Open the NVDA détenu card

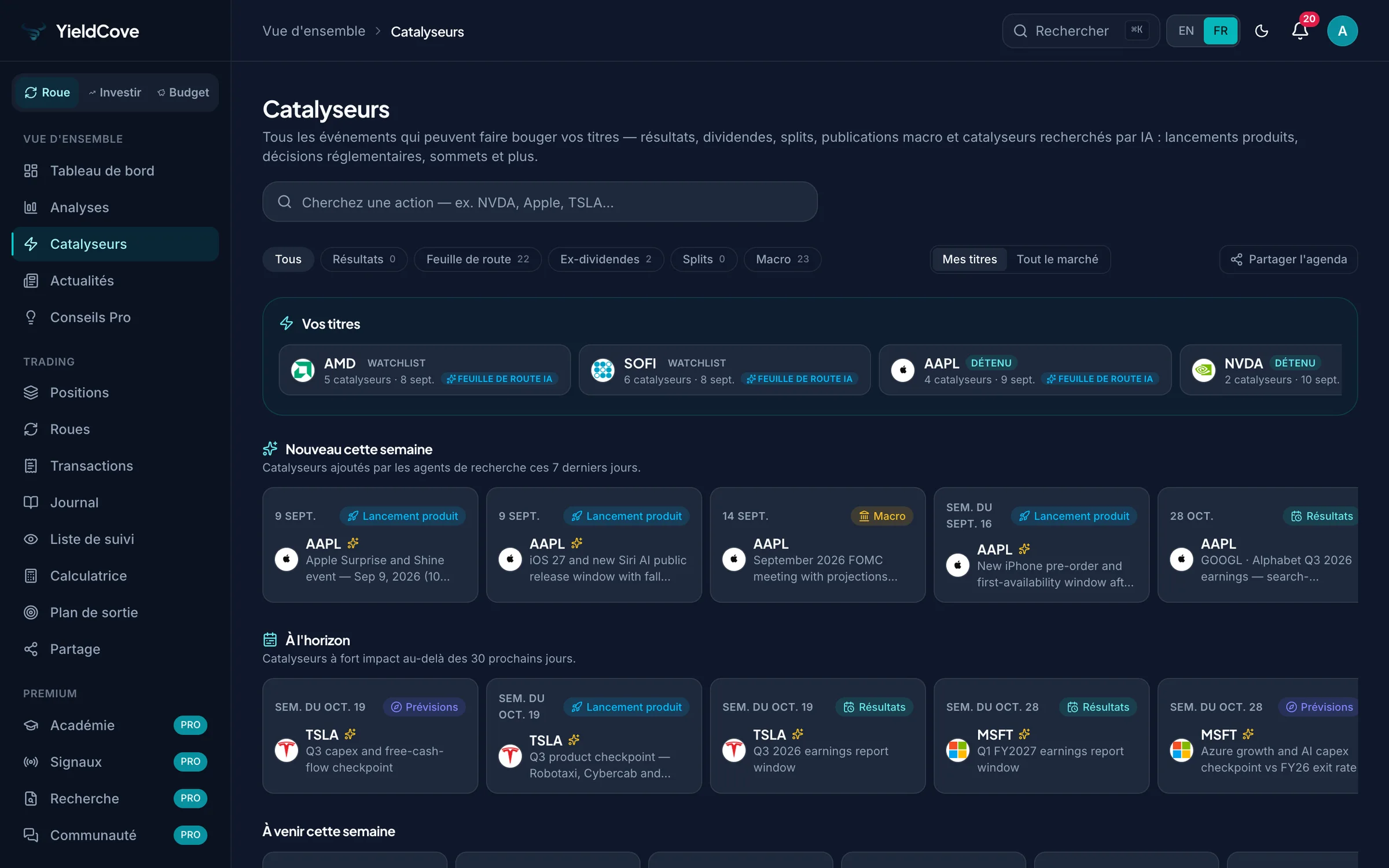point(1262,370)
